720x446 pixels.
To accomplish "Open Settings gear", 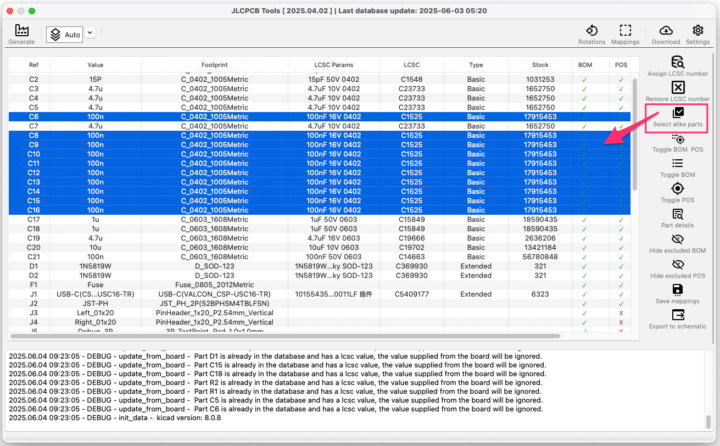I will tap(698, 33).
